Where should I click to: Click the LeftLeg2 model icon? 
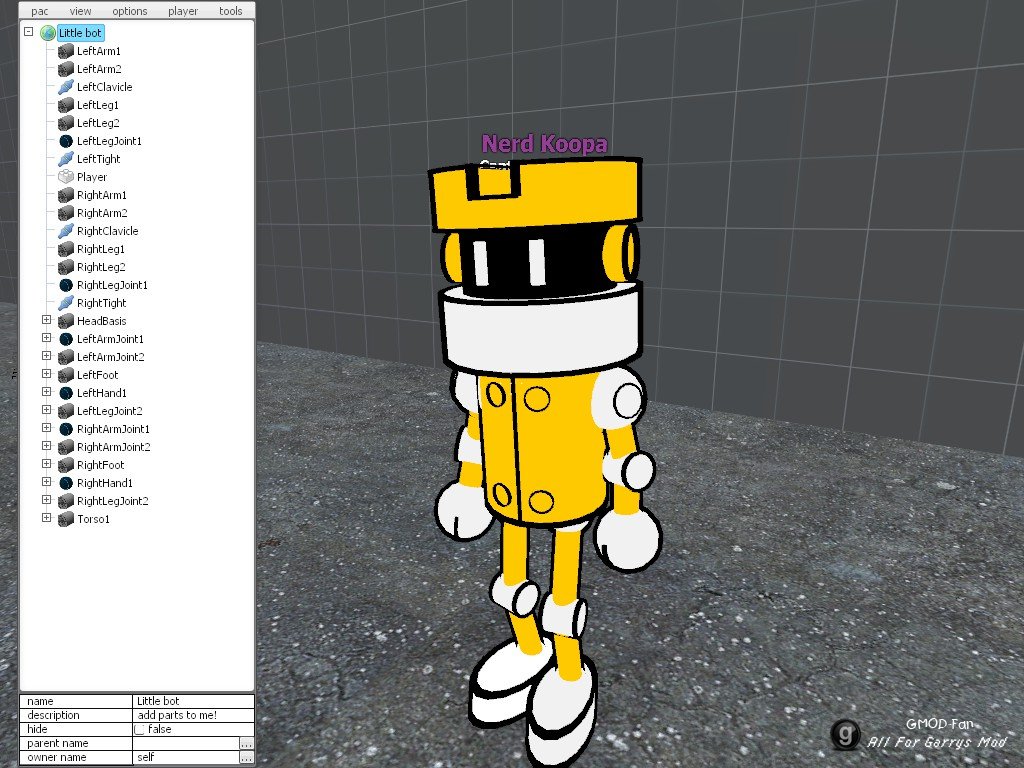click(65, 123)
